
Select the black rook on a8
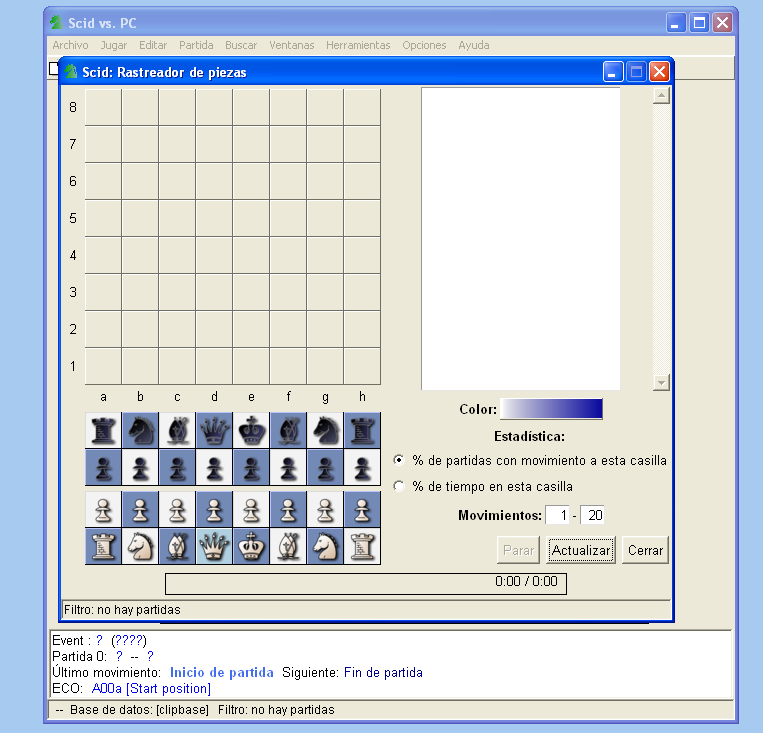pyautogui.click(x=103, y=430)
